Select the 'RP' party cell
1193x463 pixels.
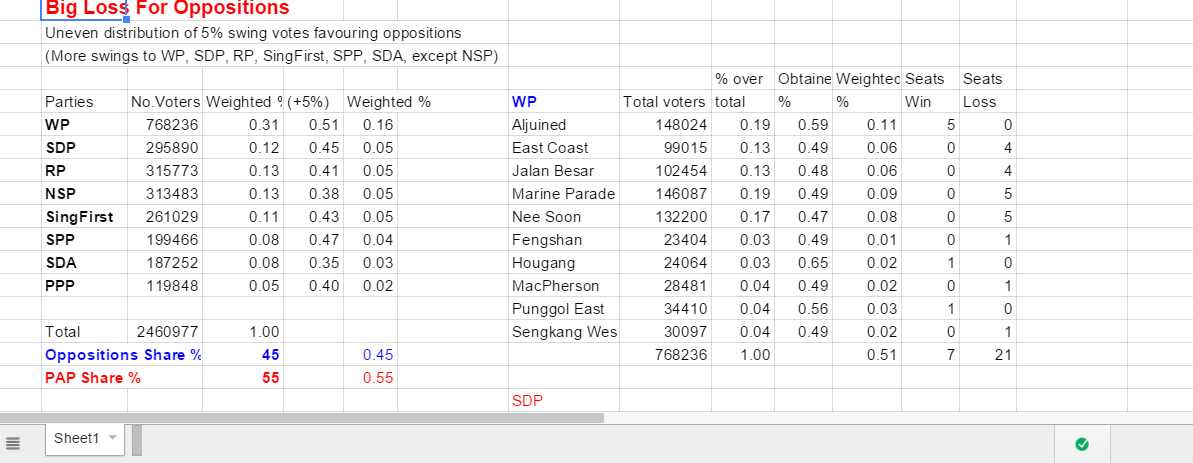[x=84, y=170]
